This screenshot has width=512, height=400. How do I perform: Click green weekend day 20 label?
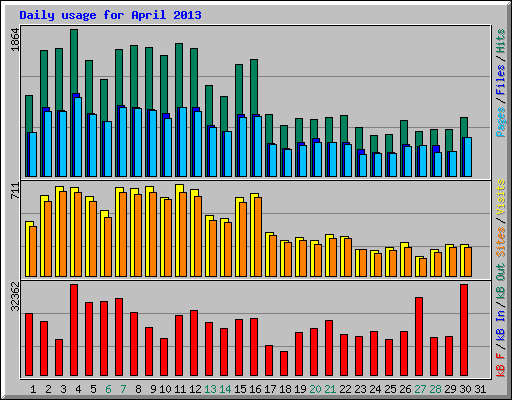[x=315, y=389]
